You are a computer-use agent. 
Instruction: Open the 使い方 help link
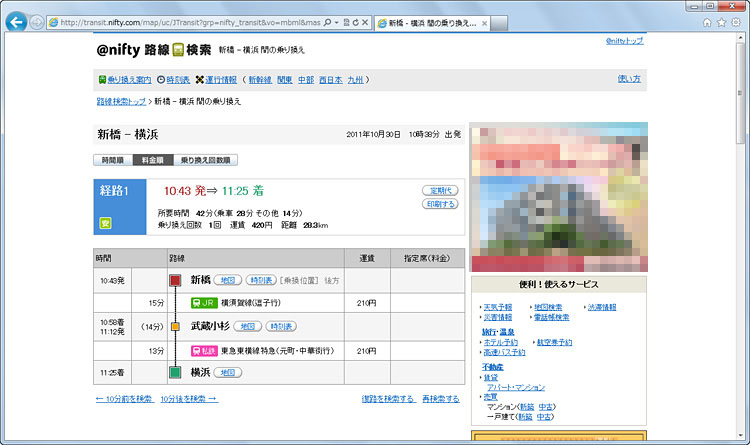629,79
